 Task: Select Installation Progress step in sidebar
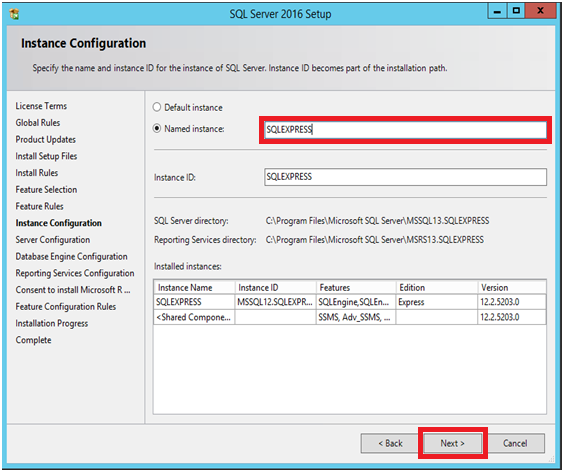[x=51, y=323]
